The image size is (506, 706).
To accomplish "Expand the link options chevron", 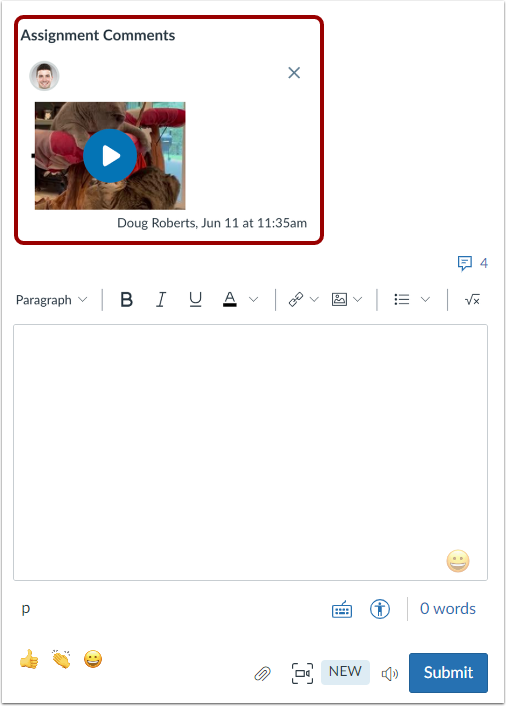I will point(314,299).
